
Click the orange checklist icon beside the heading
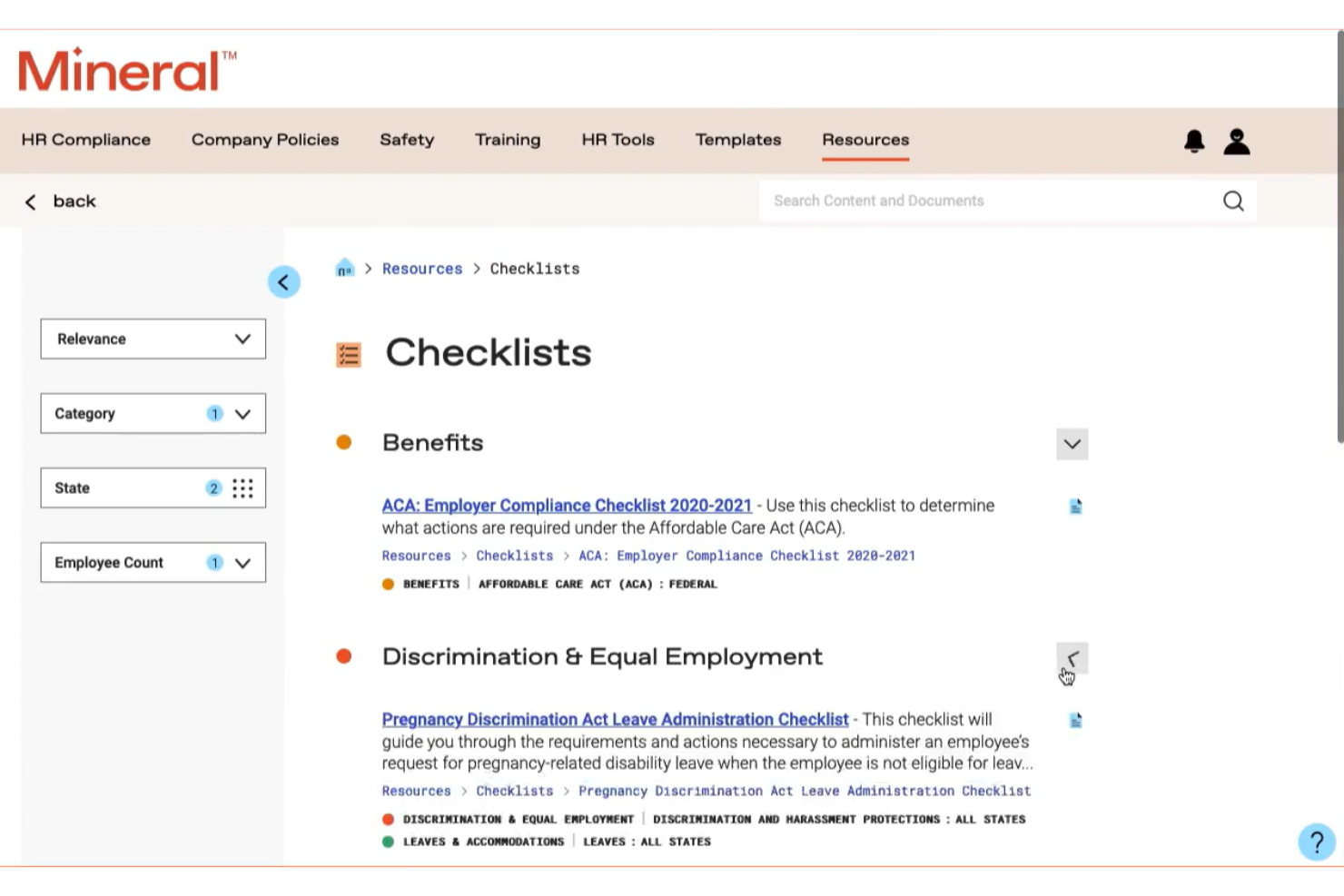pyautogui.click(x=348, y=354)
